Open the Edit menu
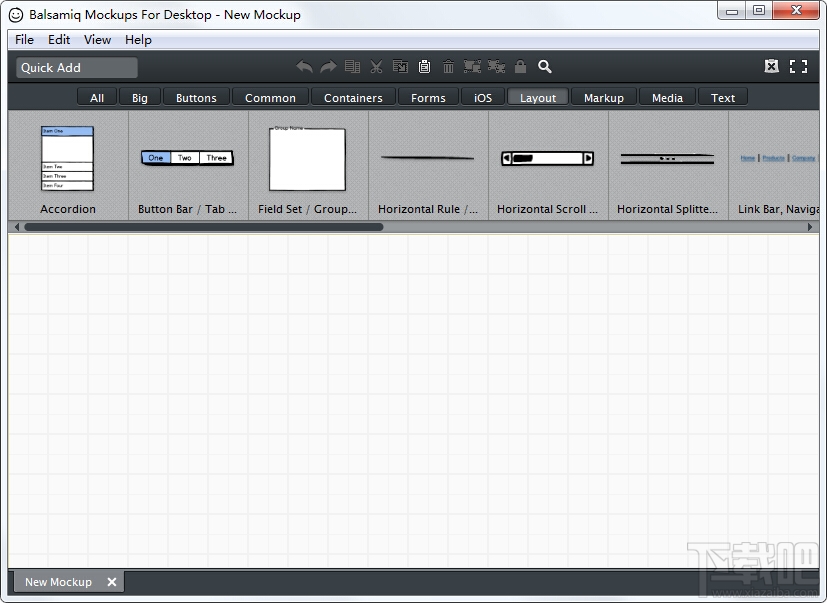The height and width of the screenshot is (603, 827). click(59, 40)
